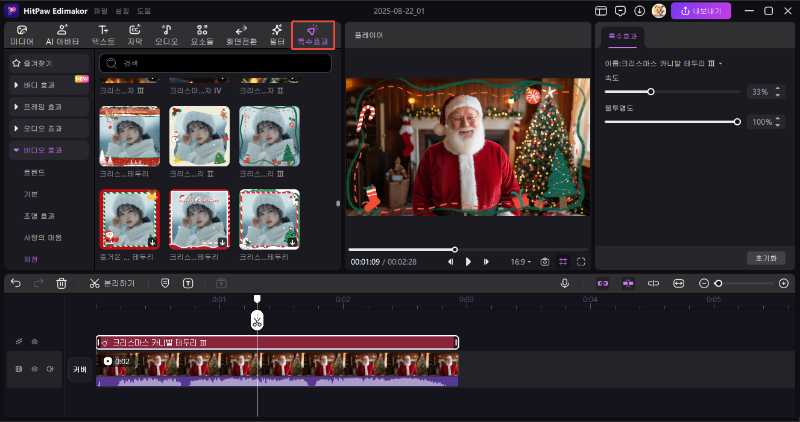Download the candy-stripe tree border effect
Screen dimensions: 800x422
point(292,242)
